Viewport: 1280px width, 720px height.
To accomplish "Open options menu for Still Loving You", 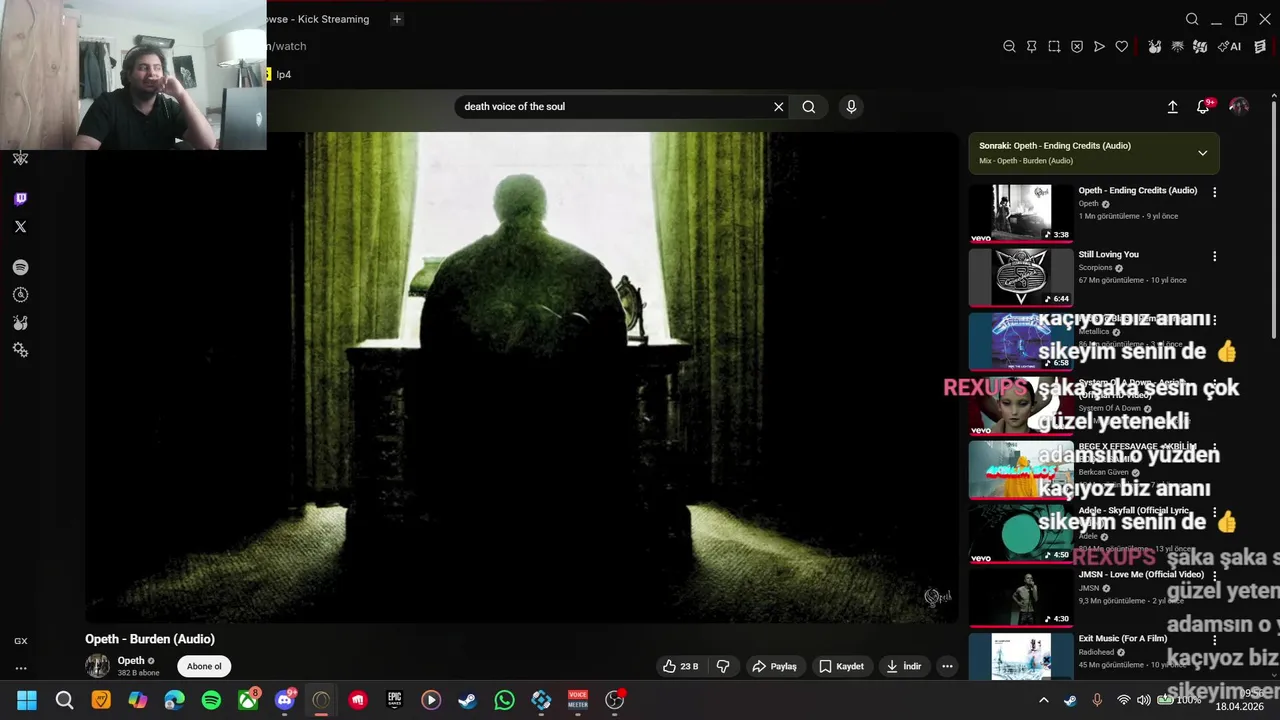I will [x=1215, y=256].
